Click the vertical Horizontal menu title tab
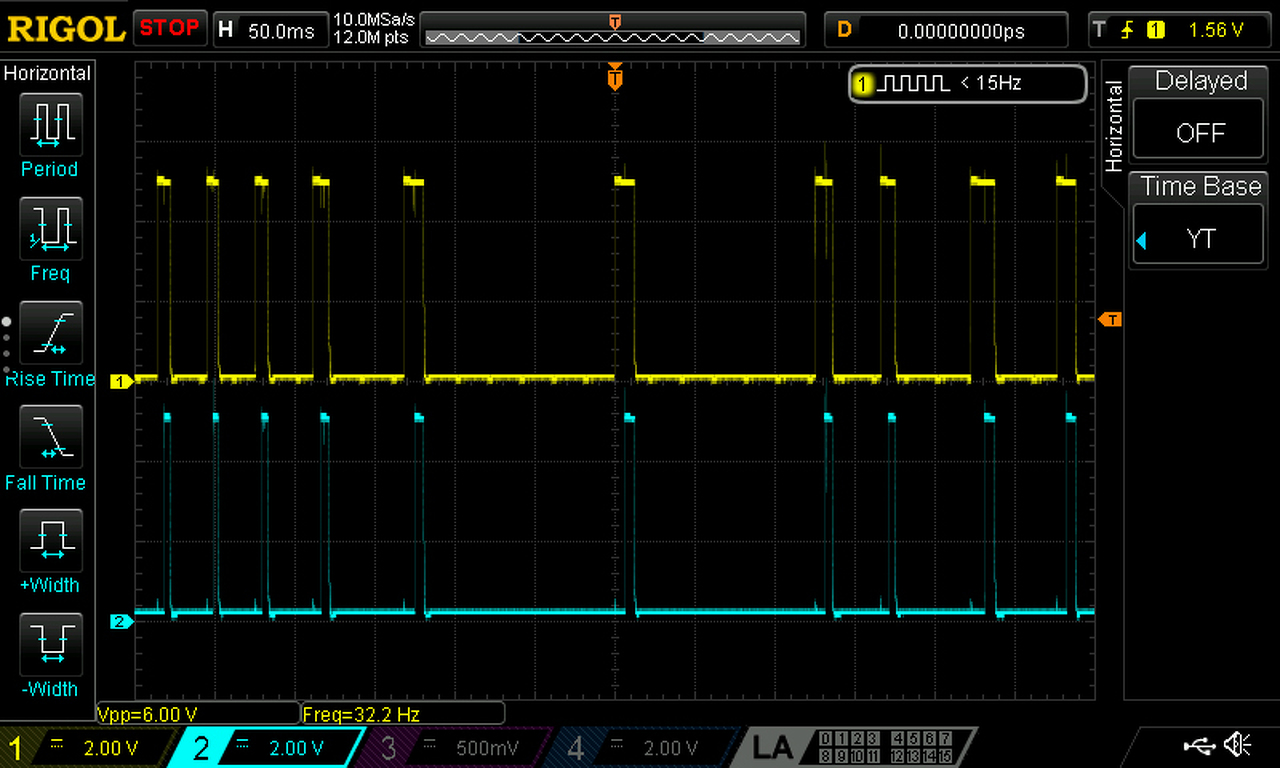 [x=1114, y=126]
